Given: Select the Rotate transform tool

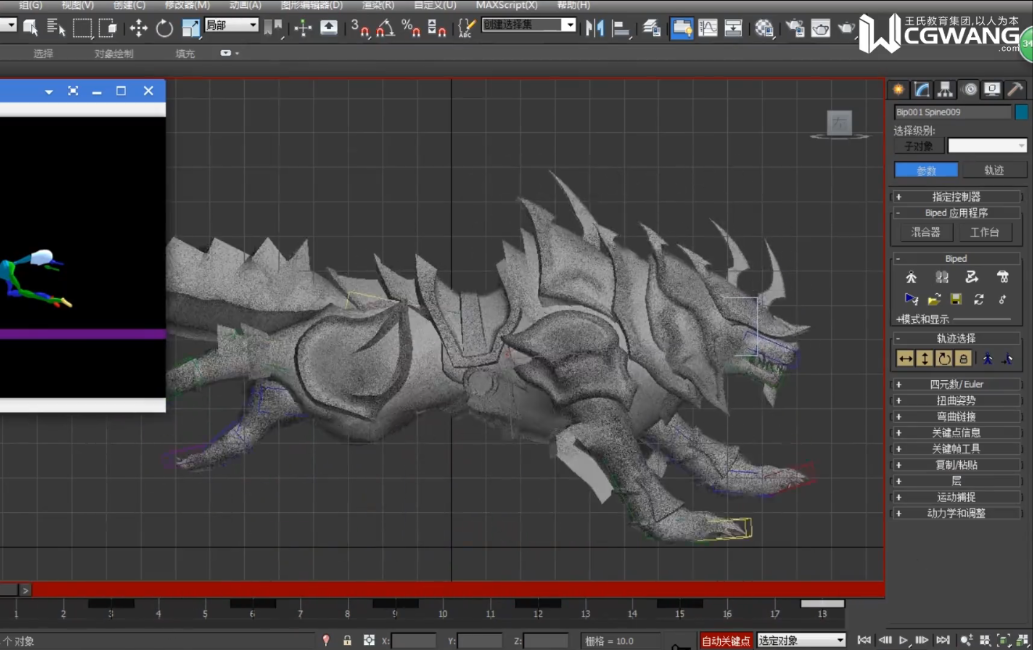Looking at the screenshot, I should 164,28.
